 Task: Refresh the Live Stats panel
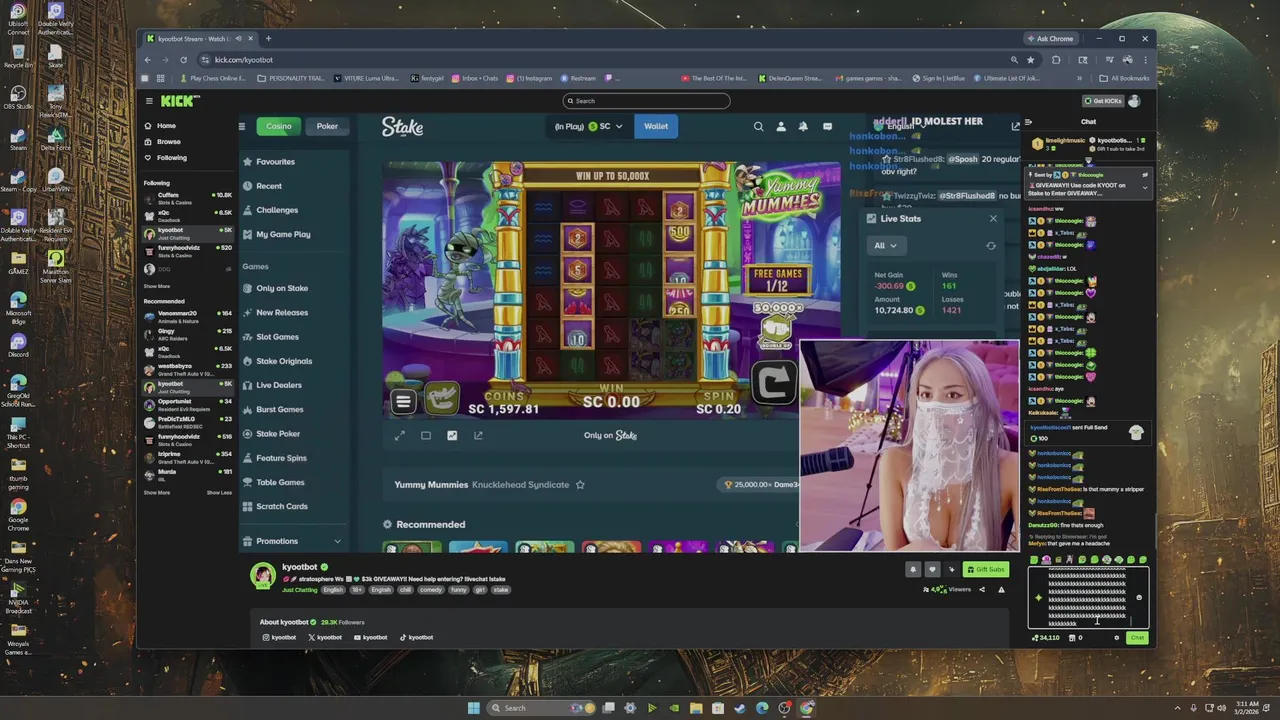(x=991, y=245)
